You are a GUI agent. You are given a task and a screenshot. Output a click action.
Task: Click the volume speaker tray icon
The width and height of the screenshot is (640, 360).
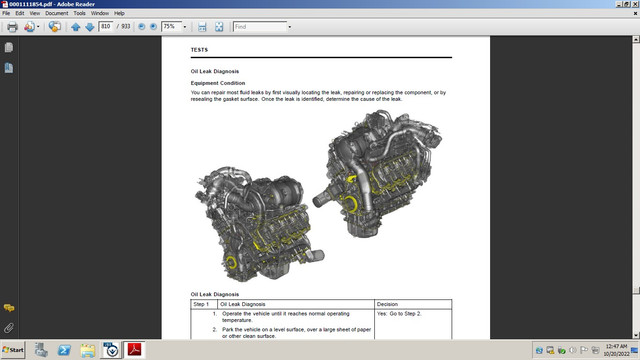tap(573, 350)
